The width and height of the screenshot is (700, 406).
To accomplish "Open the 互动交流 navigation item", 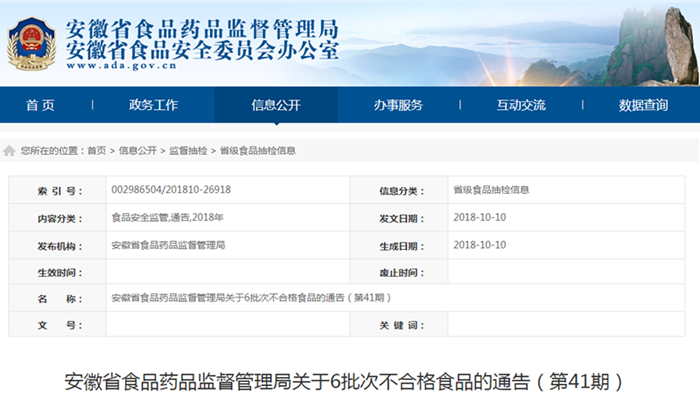I will click(521, 105).
